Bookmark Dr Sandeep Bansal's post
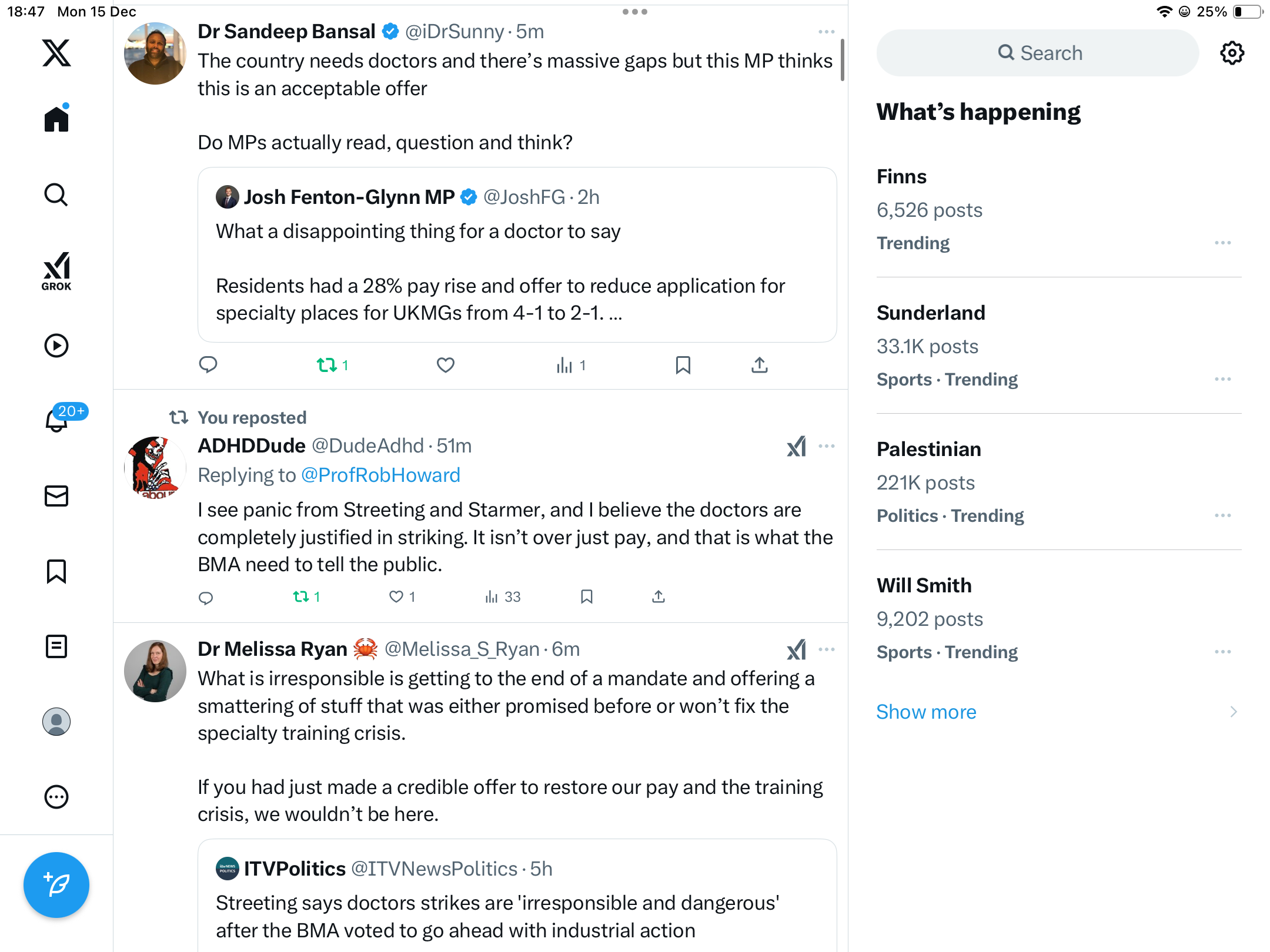The height and width of the screenshot is (952, 1270). pos(683,365)
